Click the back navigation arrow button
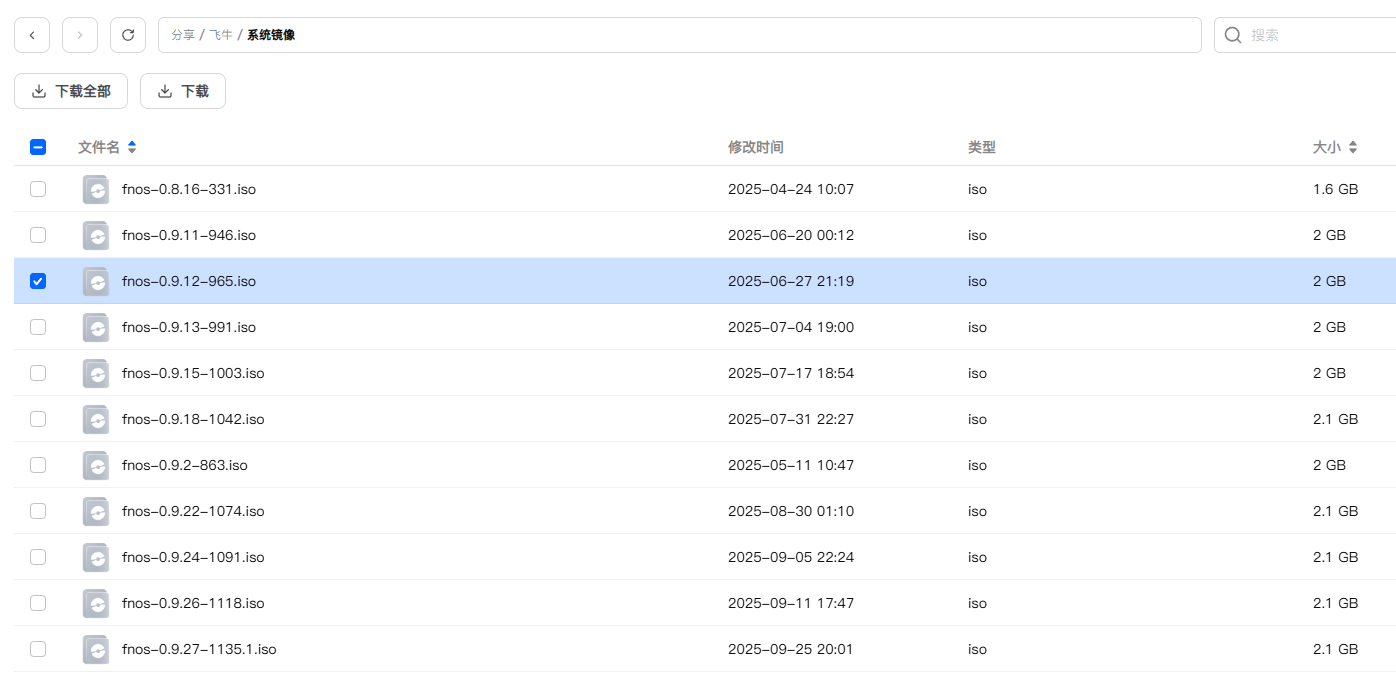This screenshot has width=1396, height=674. [32, 35]
